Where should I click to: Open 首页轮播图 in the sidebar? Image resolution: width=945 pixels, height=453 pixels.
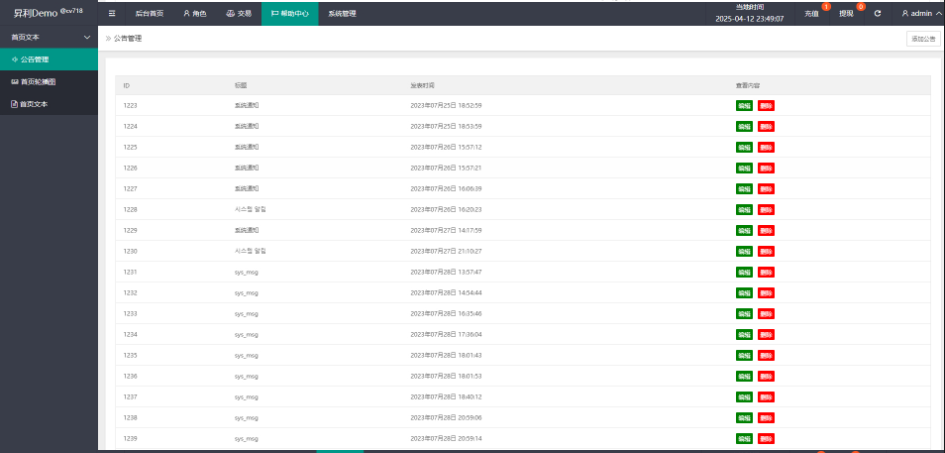tap(49, 81)
